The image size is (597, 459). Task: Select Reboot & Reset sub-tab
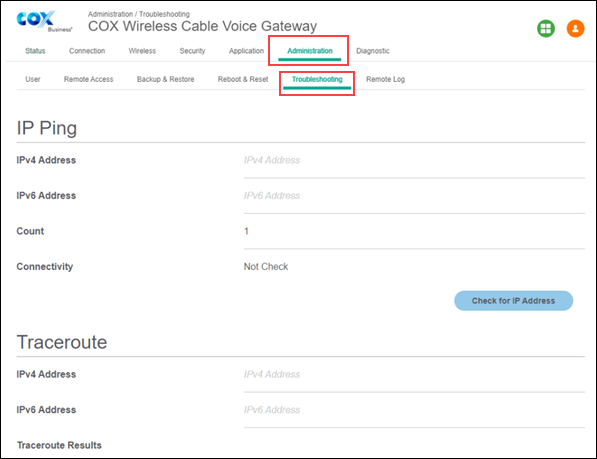(243, 79)
